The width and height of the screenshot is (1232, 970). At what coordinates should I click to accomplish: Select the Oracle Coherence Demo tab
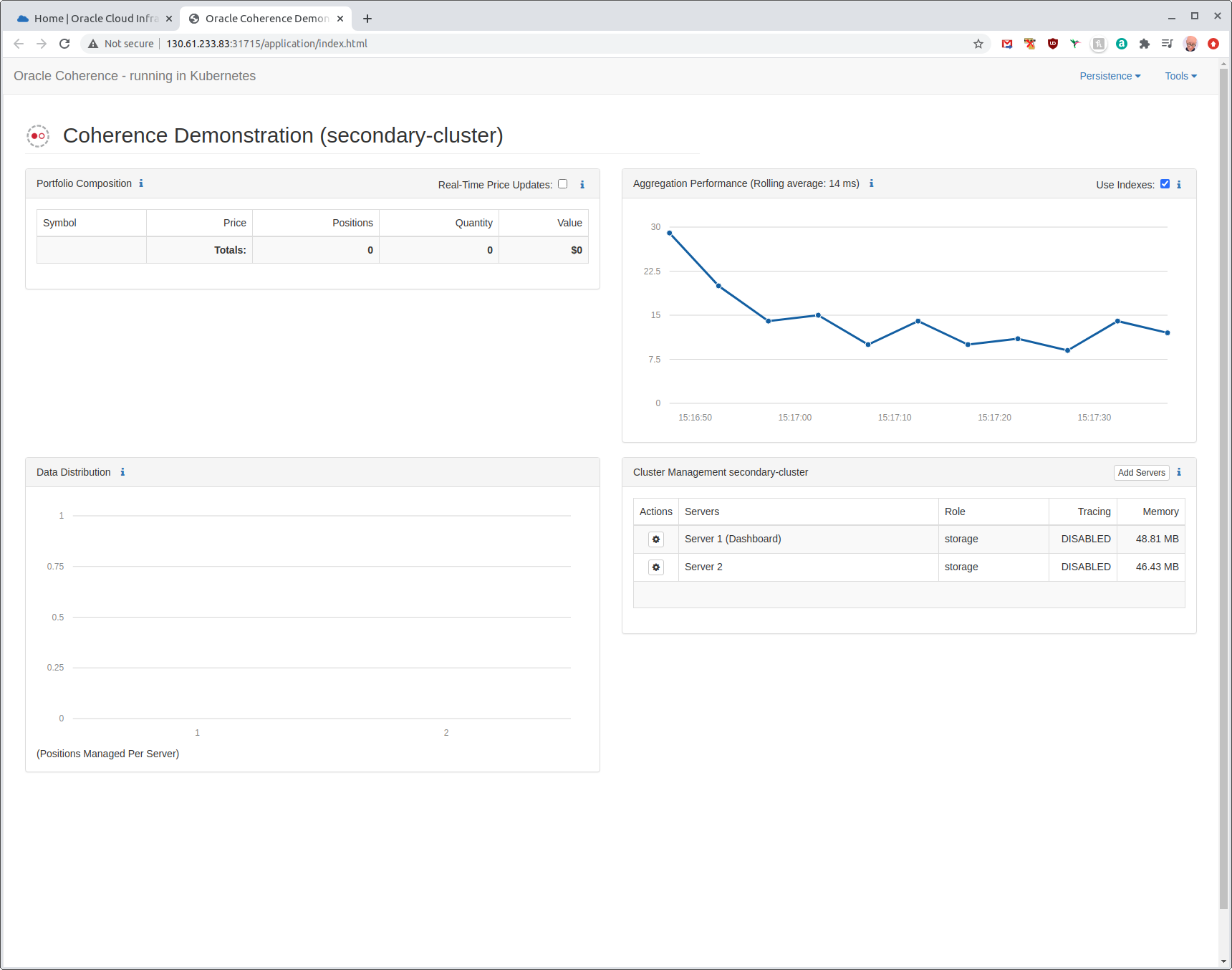tap(265, 19)
